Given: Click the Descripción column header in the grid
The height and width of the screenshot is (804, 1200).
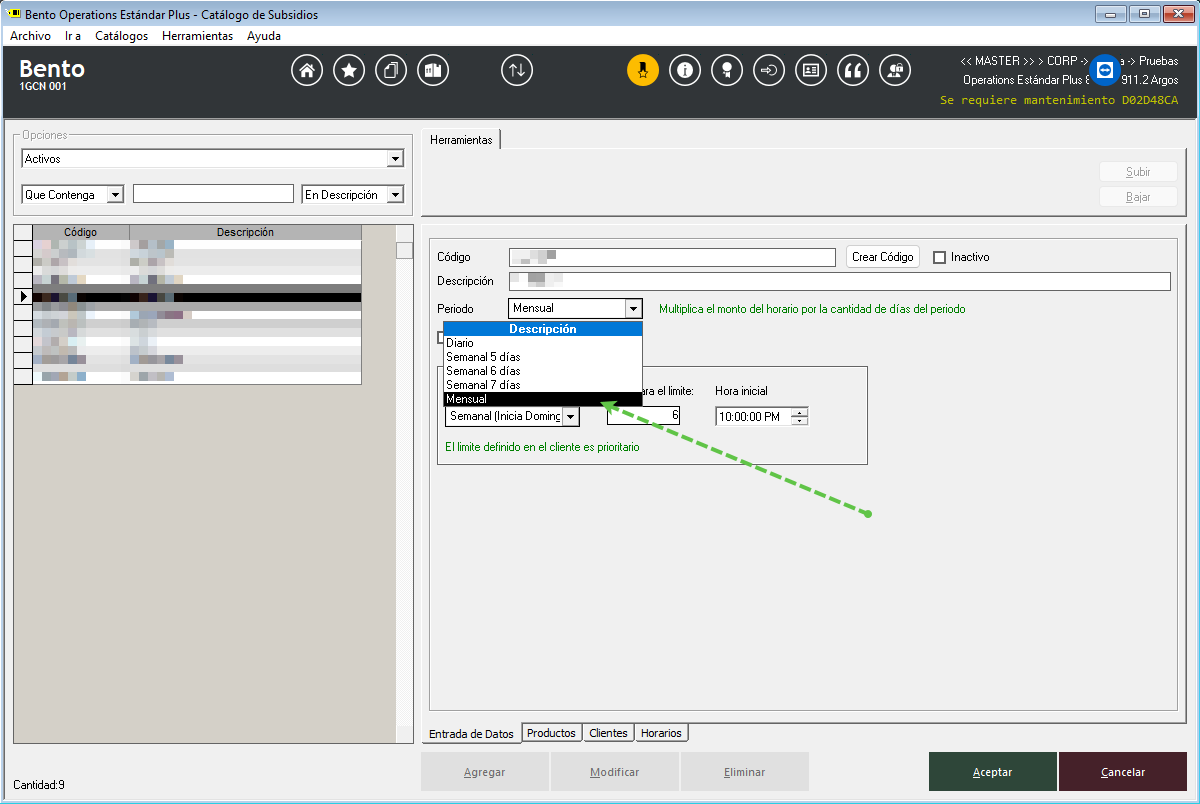Looking at the screenshot, I should point(245,232).
